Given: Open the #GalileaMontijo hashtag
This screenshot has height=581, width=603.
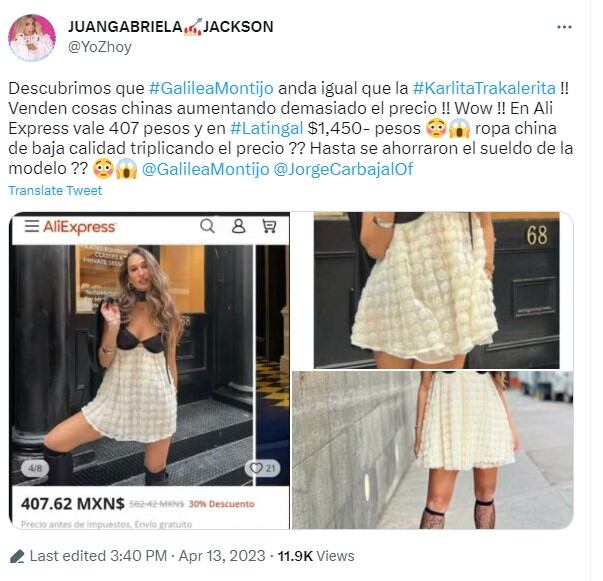Looking at the screenshot, I should coord(211,88).
